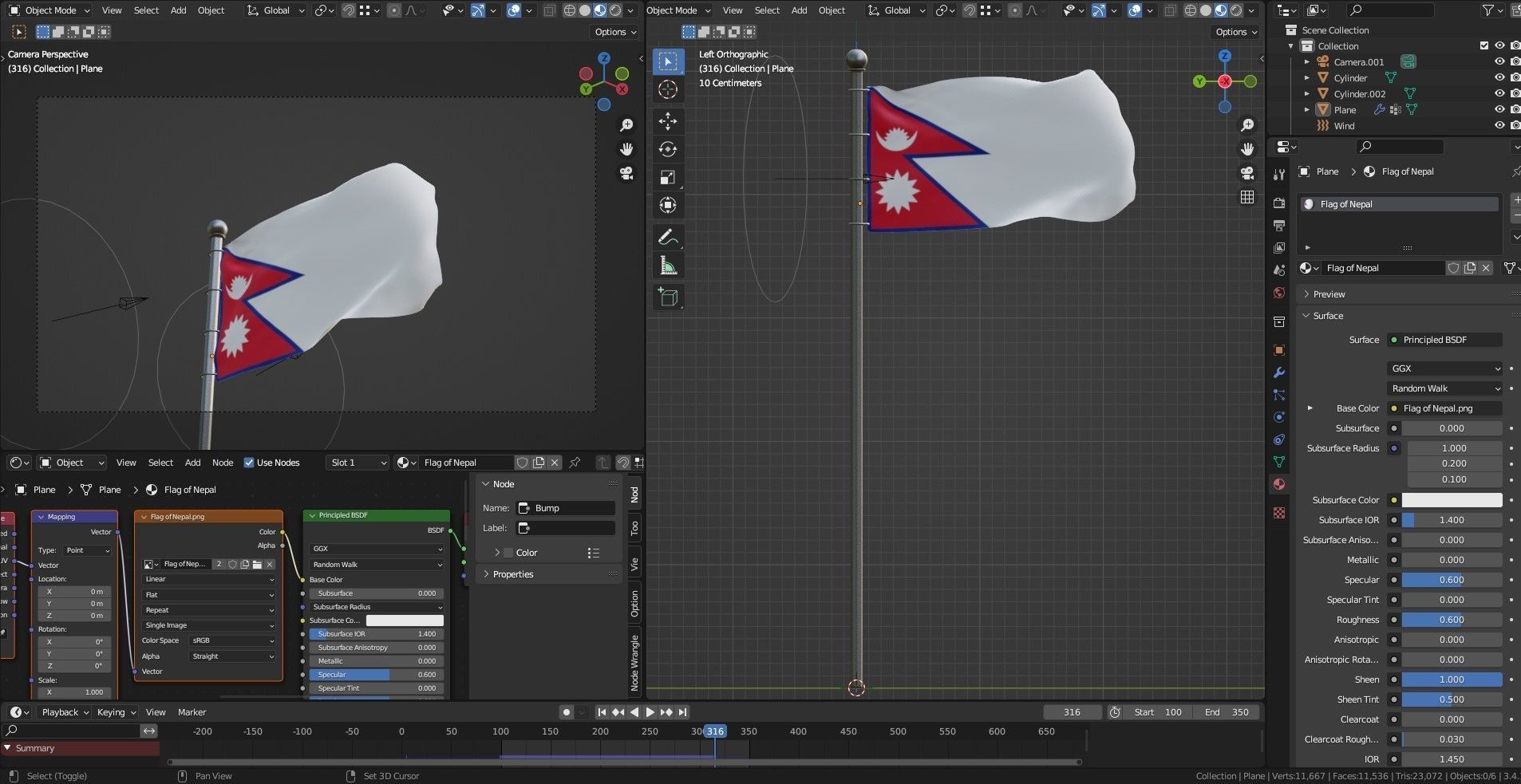This screenshot has height=784, width=1521.
Task: Disable rendering for Cylinder.002
Action: (x=1514, y=93)
